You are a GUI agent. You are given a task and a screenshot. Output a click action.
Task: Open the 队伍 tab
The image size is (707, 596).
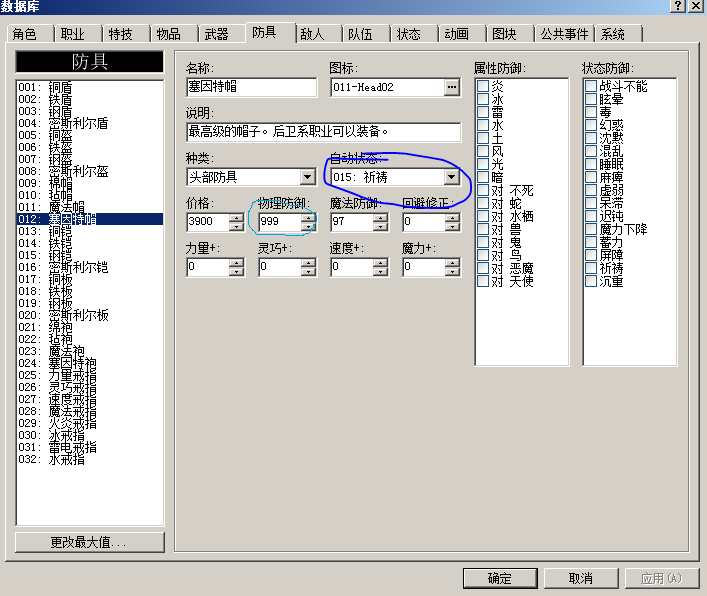click(x=365, y=34)
